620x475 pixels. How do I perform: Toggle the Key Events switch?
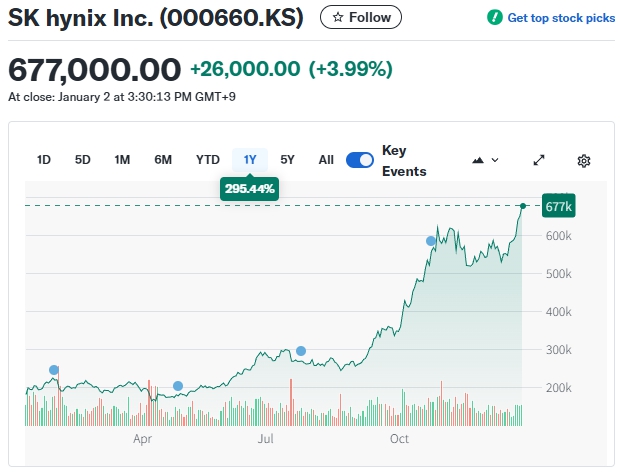(x=360, y=160)
